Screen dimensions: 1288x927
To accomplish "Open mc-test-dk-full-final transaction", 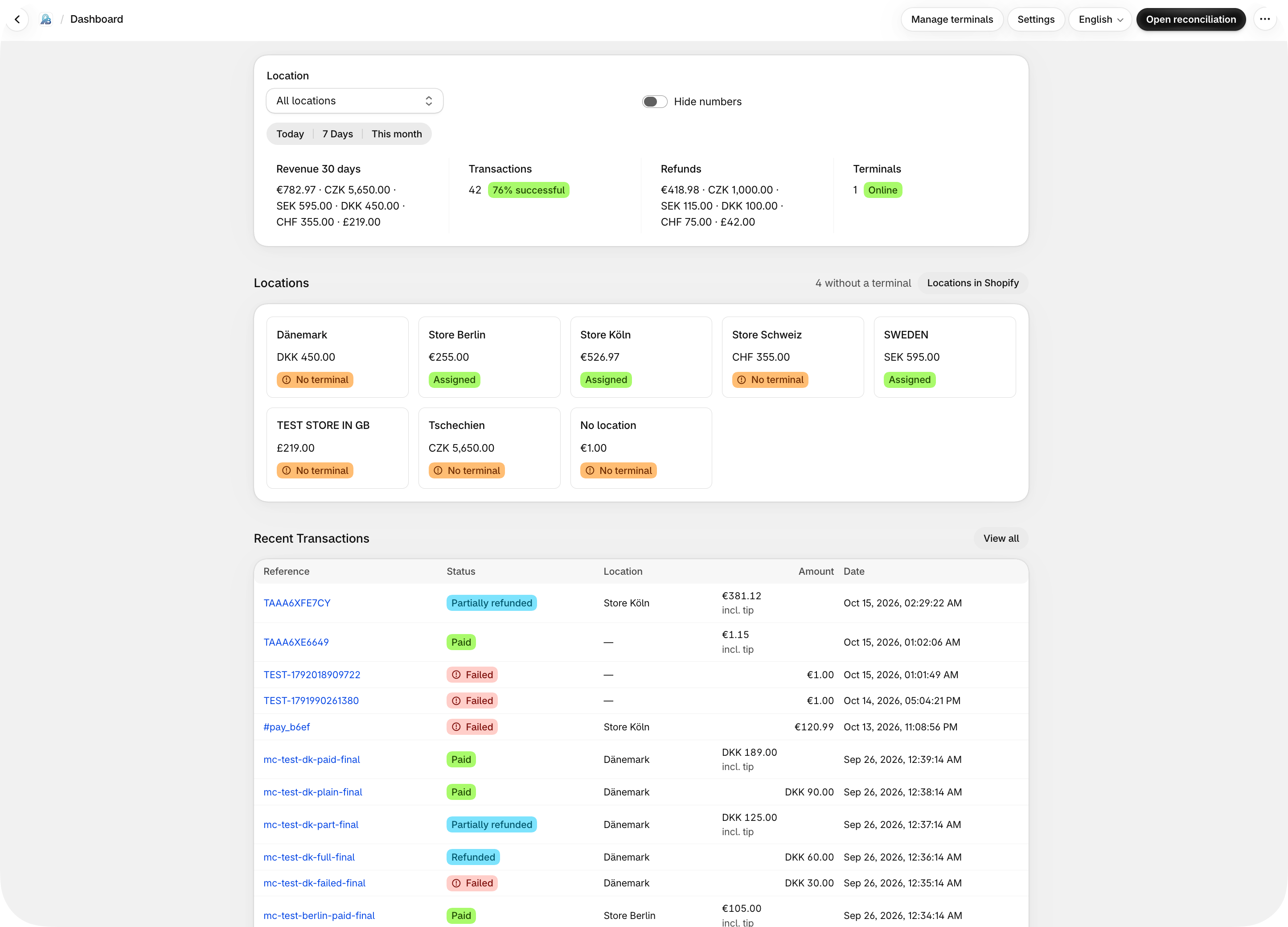I will click(309, 857).
